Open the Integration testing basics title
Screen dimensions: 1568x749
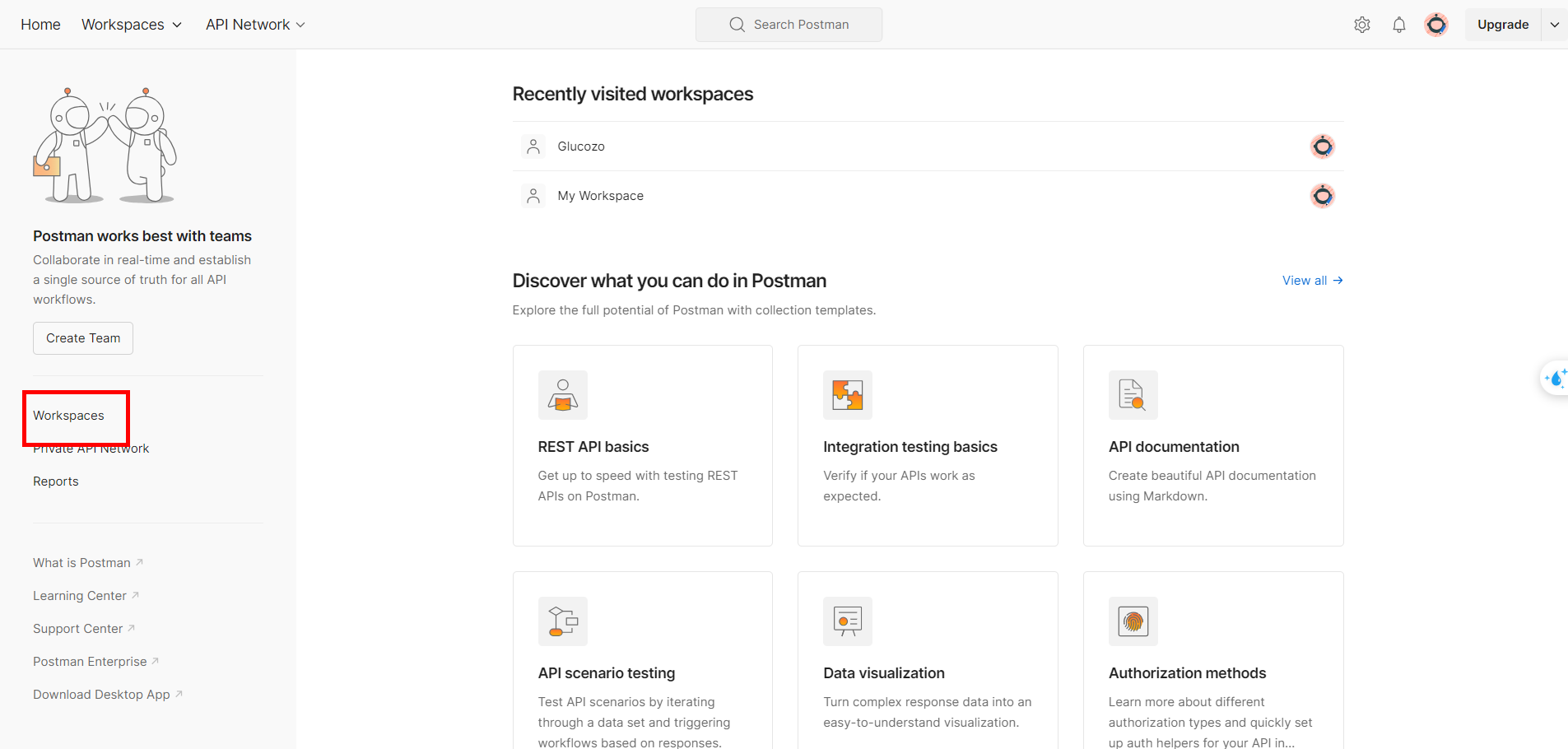click(910, 447)
